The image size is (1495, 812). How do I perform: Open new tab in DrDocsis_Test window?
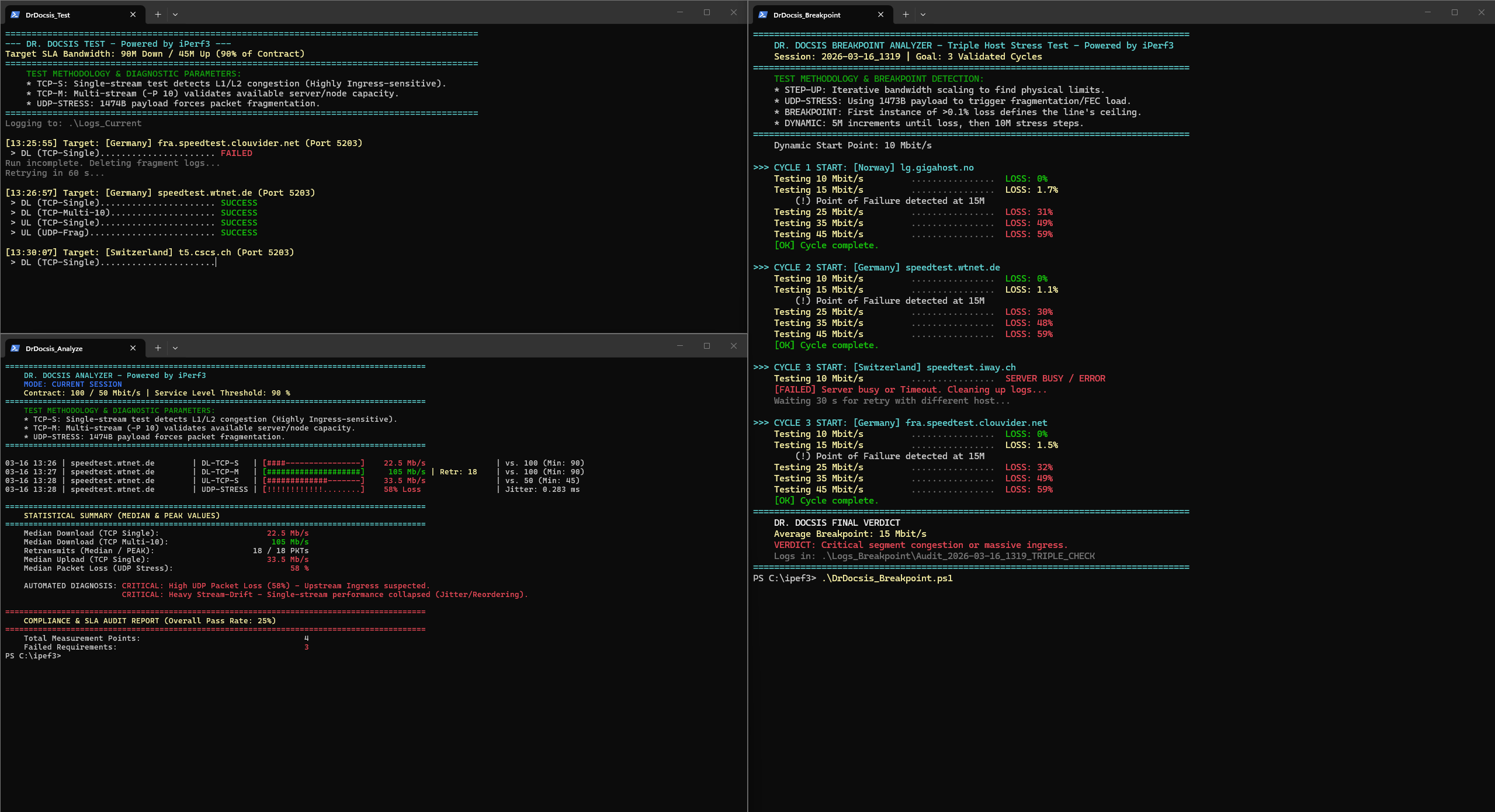158,15
